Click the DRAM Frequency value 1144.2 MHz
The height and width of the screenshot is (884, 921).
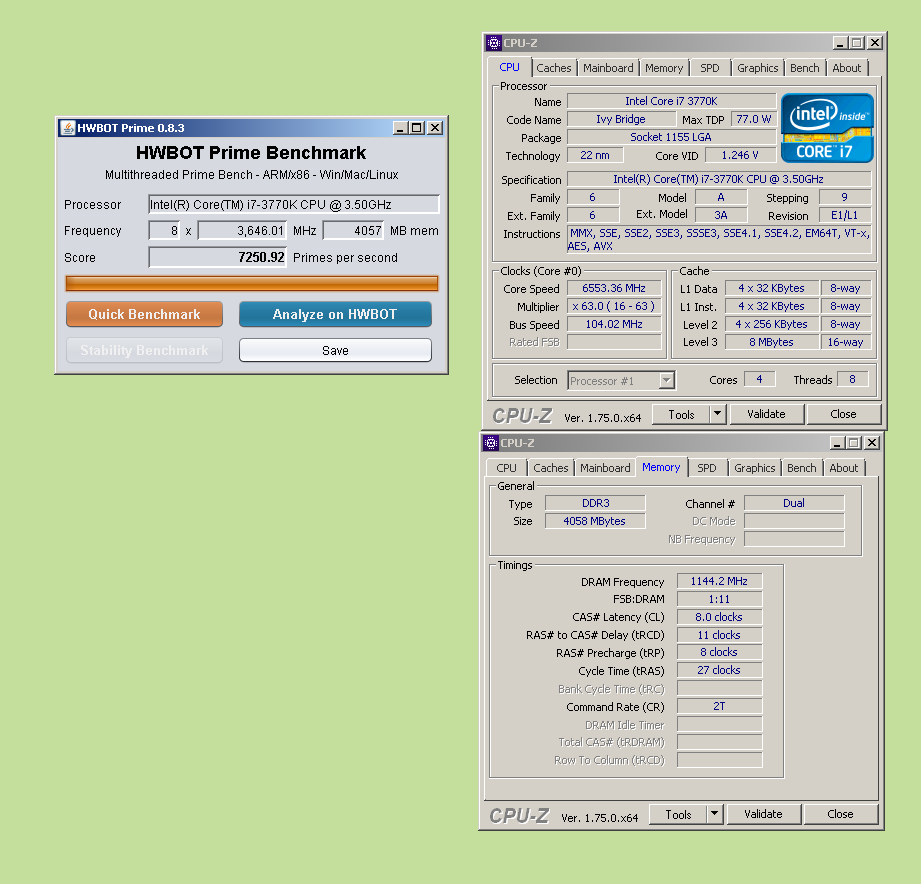[719, 581]
